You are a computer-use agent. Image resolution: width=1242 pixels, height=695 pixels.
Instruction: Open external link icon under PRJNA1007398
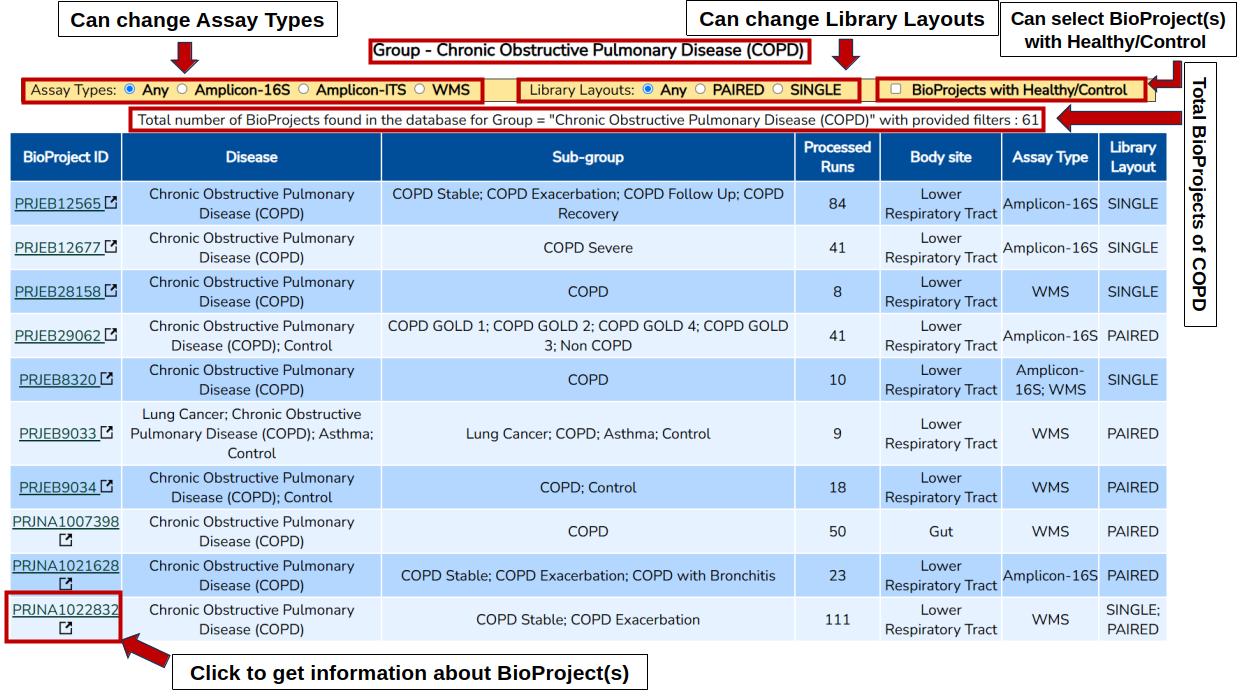pos(66,541)
